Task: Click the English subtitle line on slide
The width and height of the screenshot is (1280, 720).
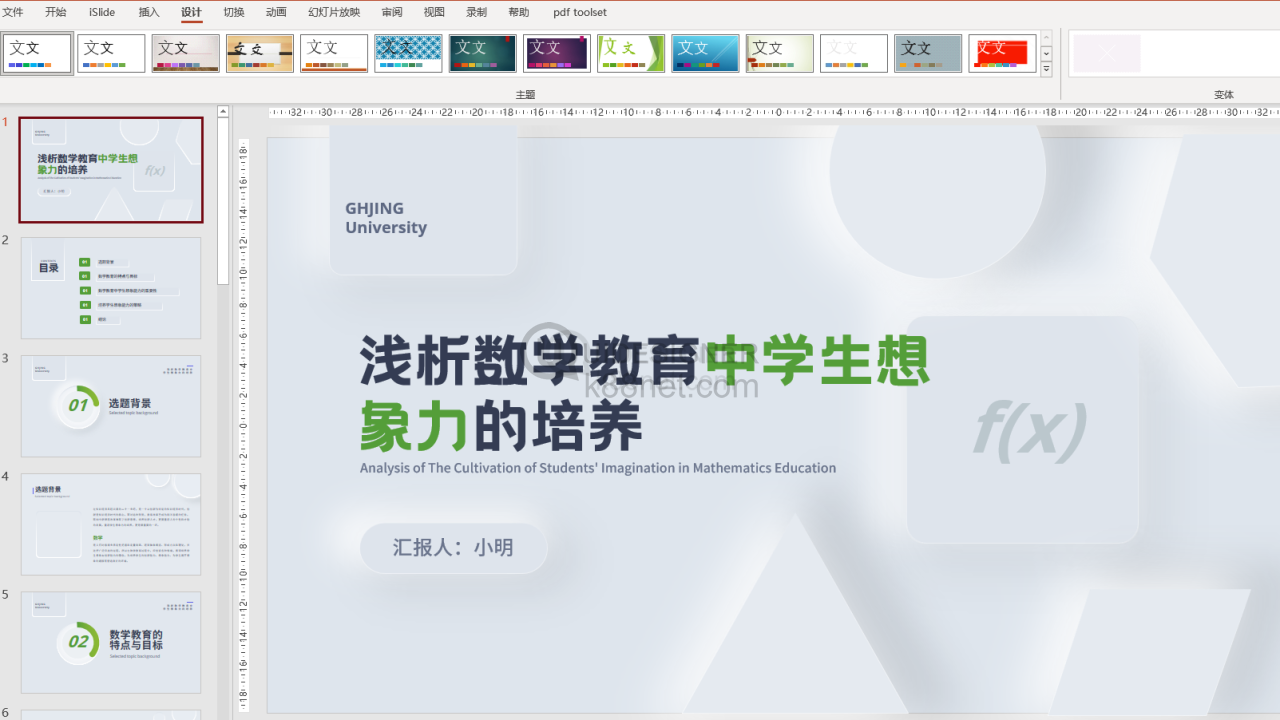Action: [x=598, y=467]
